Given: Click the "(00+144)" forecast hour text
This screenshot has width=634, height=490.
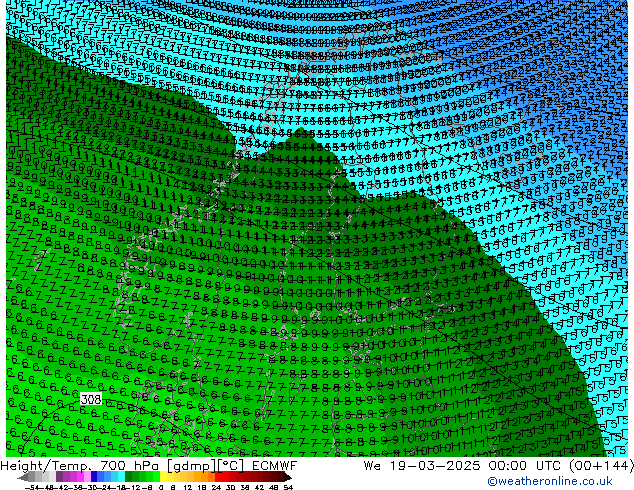Looking at the screenshot, I should [601, 466].
